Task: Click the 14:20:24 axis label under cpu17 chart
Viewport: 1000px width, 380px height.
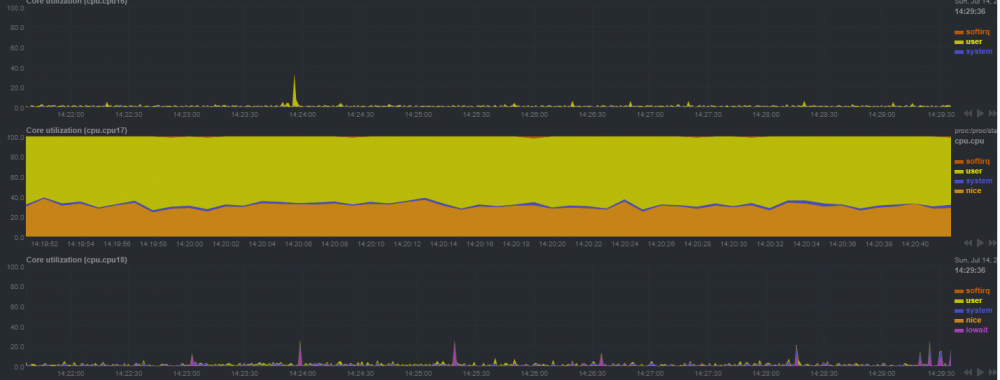Action: point(626,244)
